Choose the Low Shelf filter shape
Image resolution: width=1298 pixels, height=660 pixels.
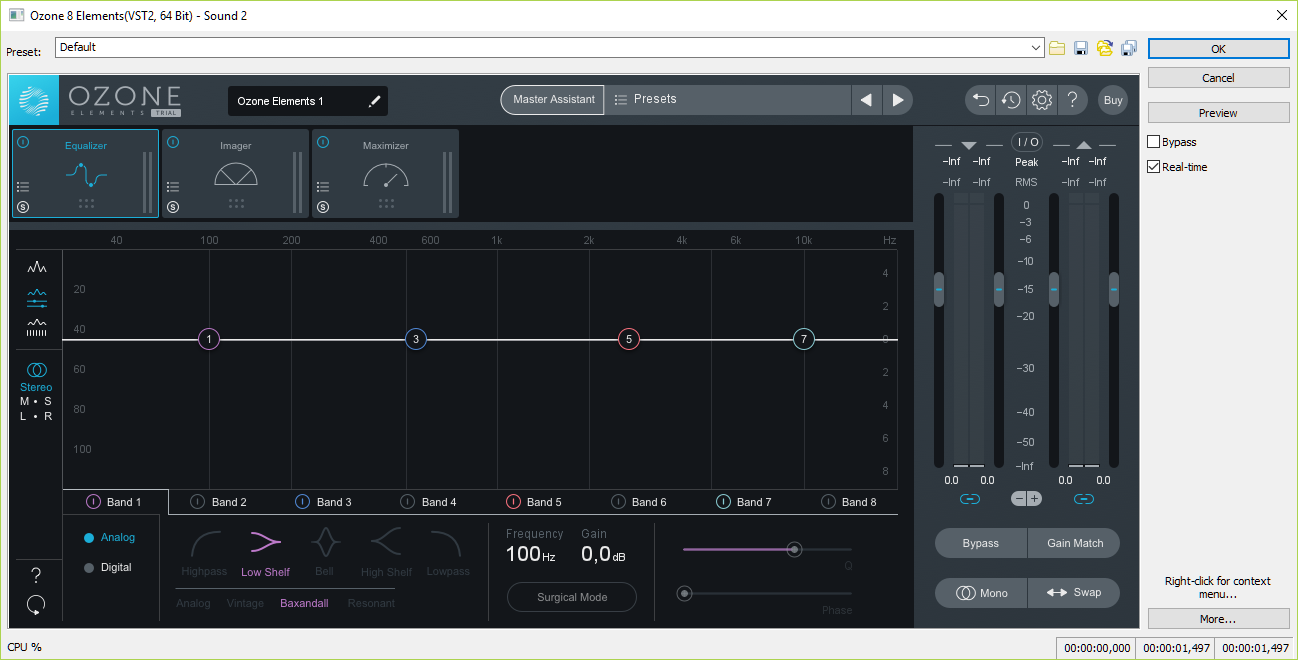tap(265, 553)
